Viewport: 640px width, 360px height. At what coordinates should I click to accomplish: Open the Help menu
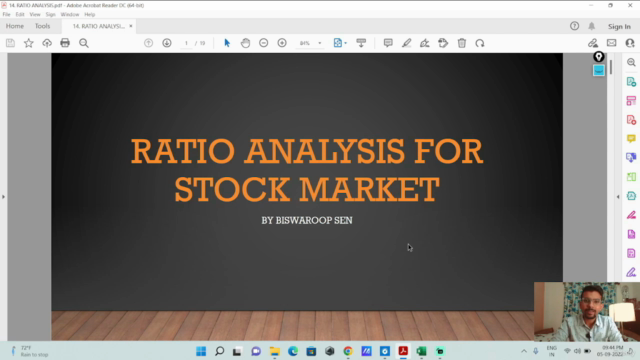(89, 14)
